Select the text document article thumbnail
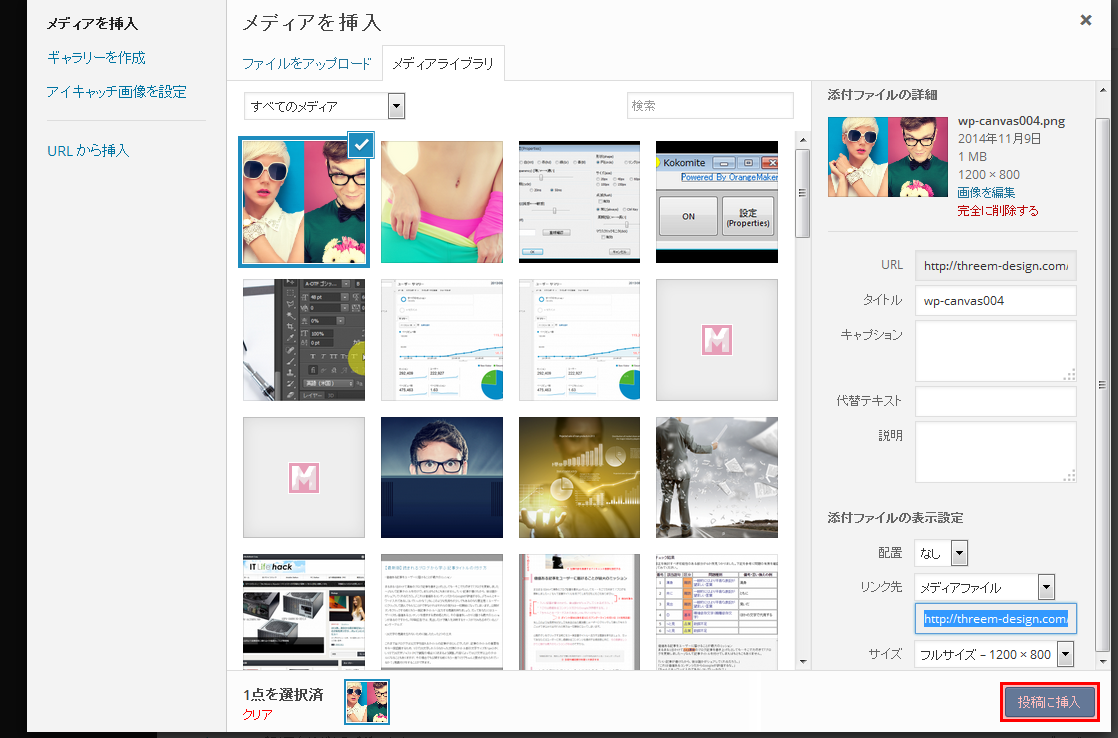The width and height of the screenshot is (1118, 738). [441, 612]
